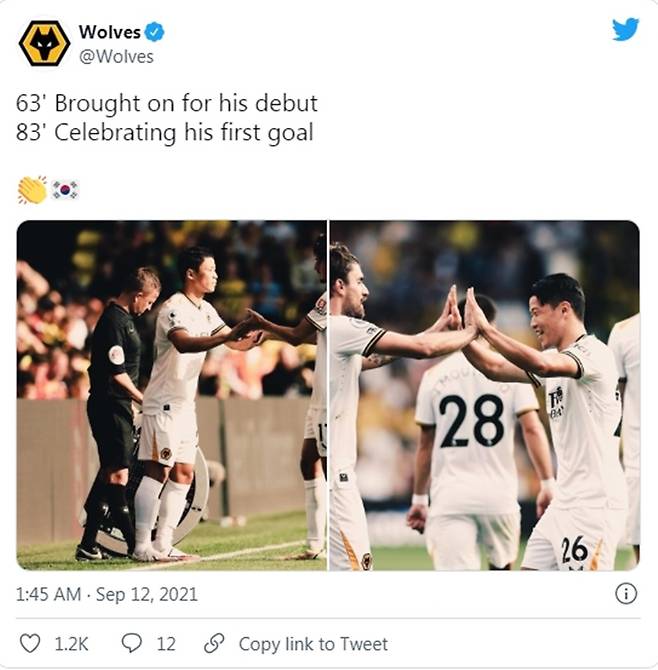Open the Wolves display name link
The image size is (658, 670).
(109, 32)
